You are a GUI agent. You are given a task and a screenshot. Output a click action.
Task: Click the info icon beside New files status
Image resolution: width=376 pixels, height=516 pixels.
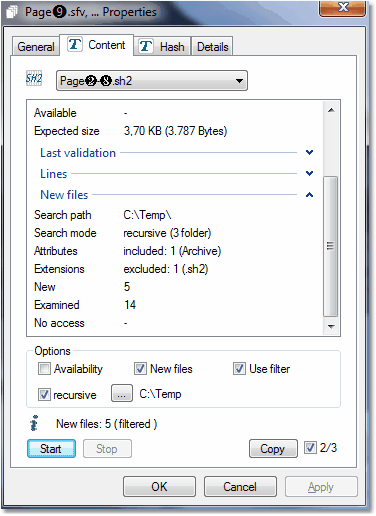tap(34, 423)
